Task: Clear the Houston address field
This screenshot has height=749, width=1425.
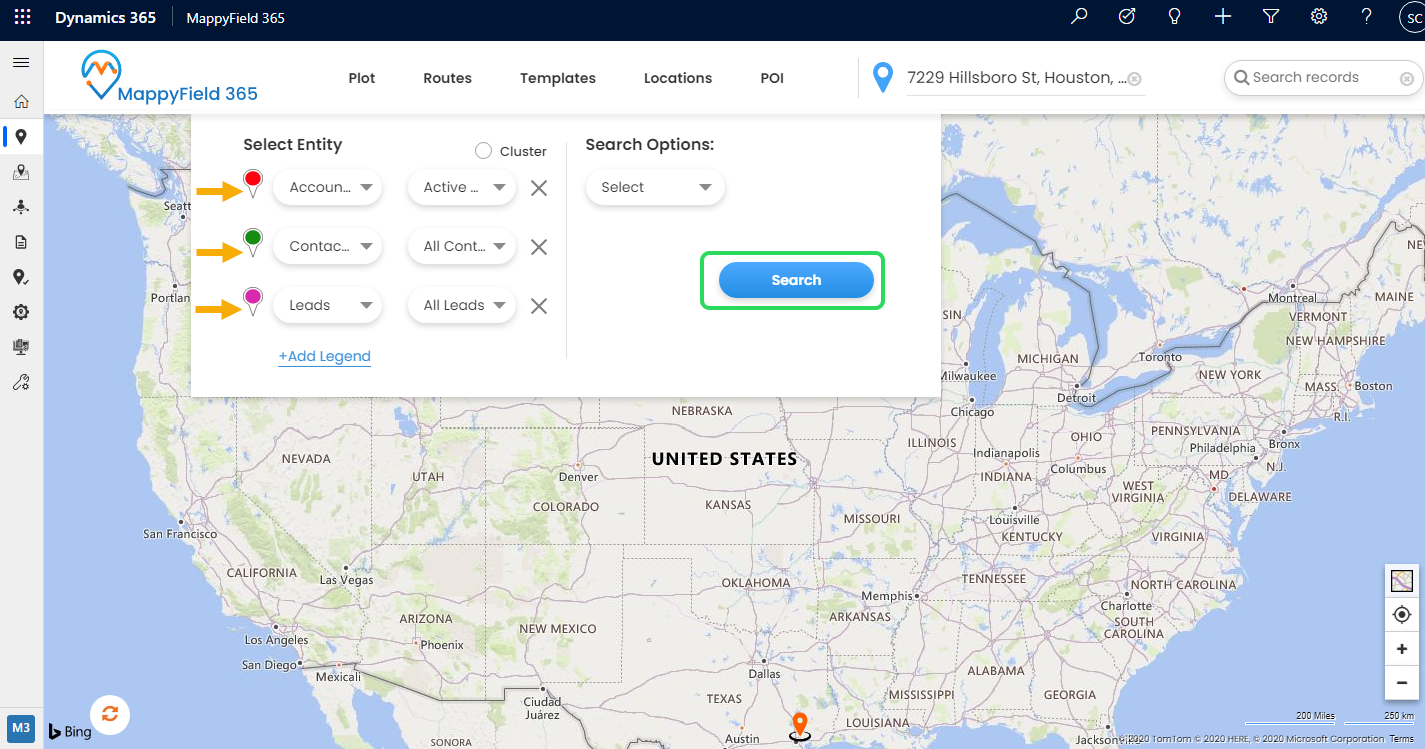Action: click(x=1135, y=78)
